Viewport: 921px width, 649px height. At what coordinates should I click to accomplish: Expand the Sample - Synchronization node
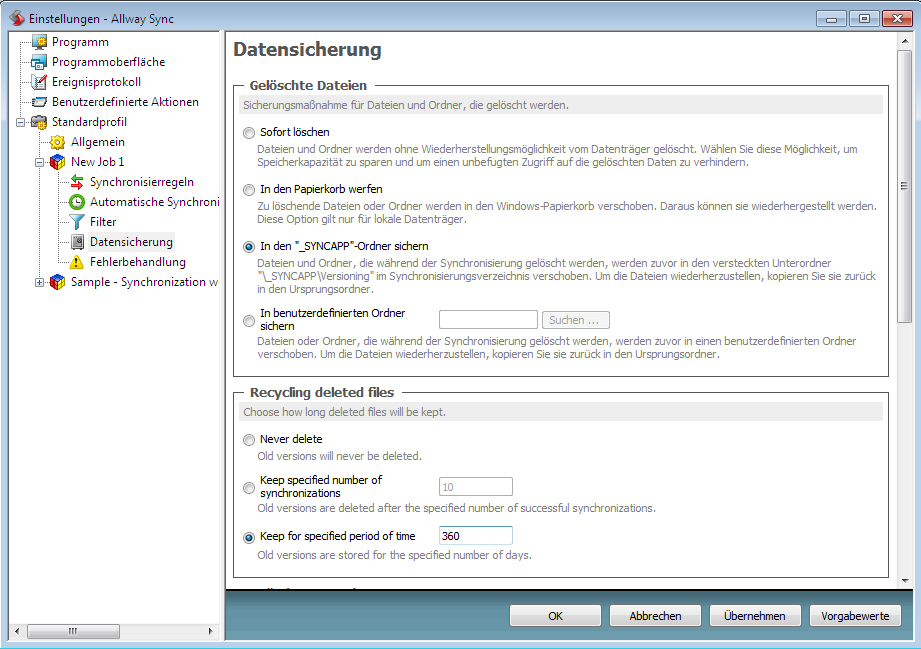(39, 283)
